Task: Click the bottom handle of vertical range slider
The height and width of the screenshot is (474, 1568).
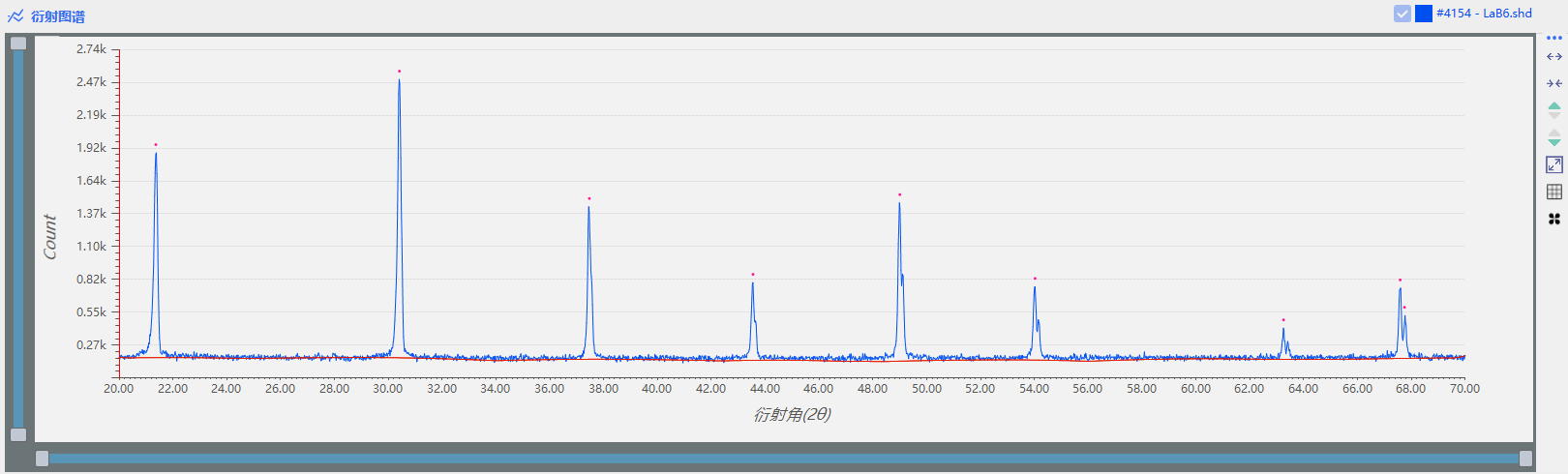Action: 18,434
